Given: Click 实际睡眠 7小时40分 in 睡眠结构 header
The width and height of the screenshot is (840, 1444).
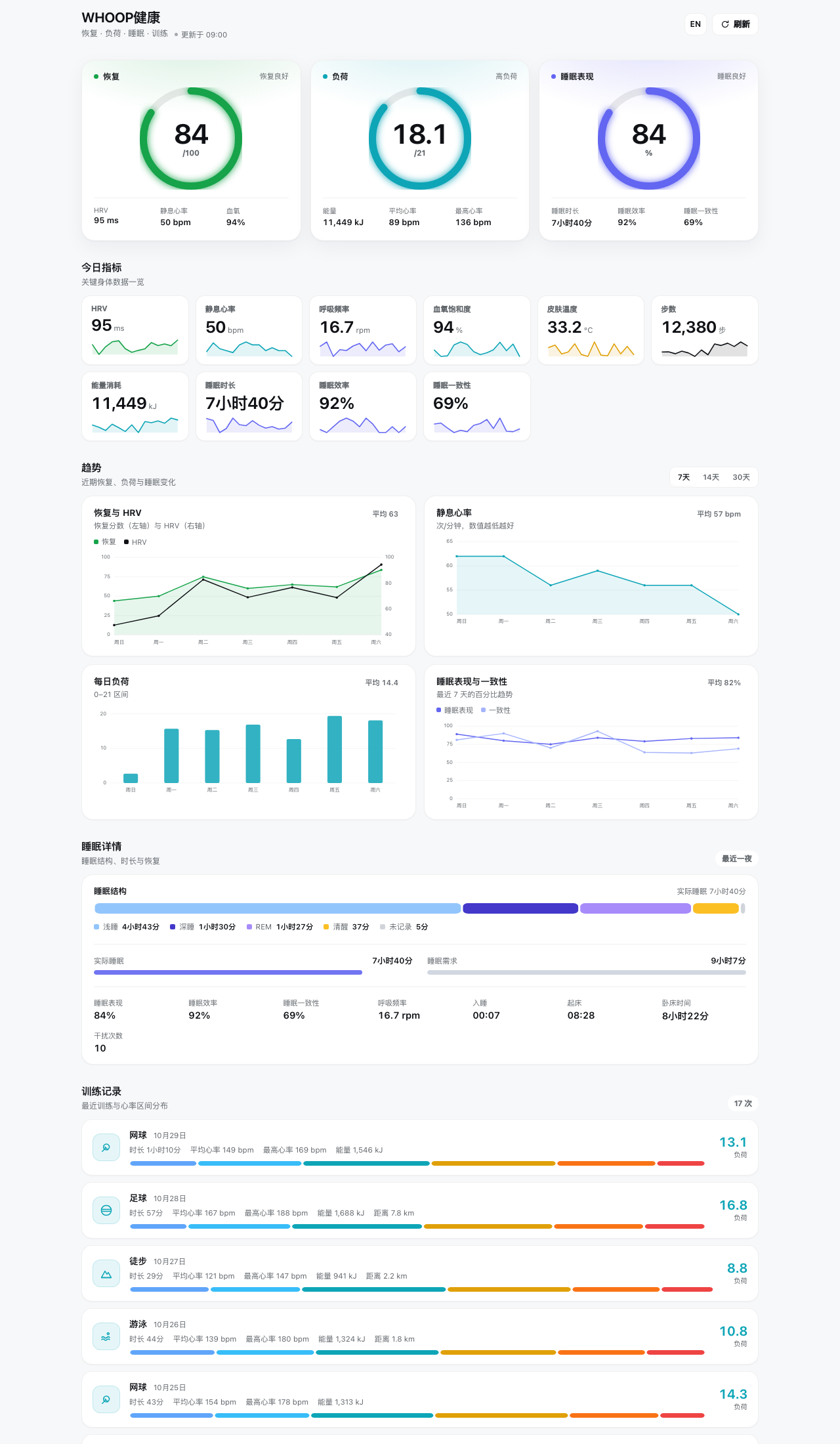Looking at the screenshot, I should click(x=711, y=891).
